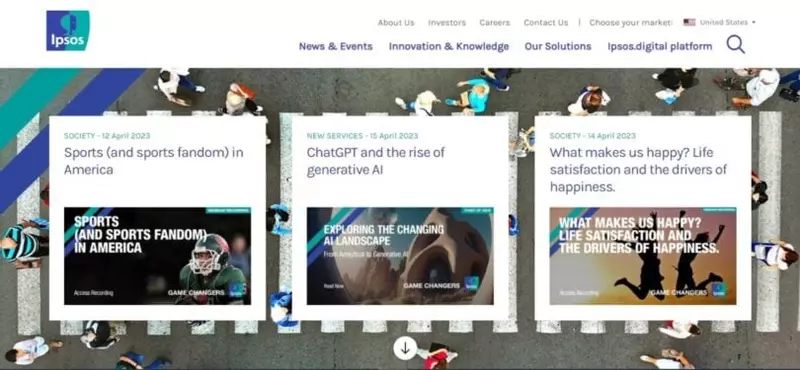
Task: Open the Our Solutions menu
Action: coord(558,46)
